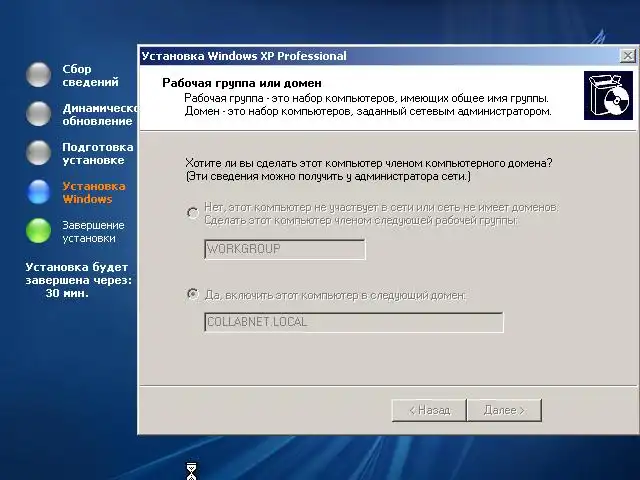Select the "Нет, этот компьютер не участвует" radio
Image resolution: width=640 pixels, height=480 pixels.
click(x=192, y=213)
